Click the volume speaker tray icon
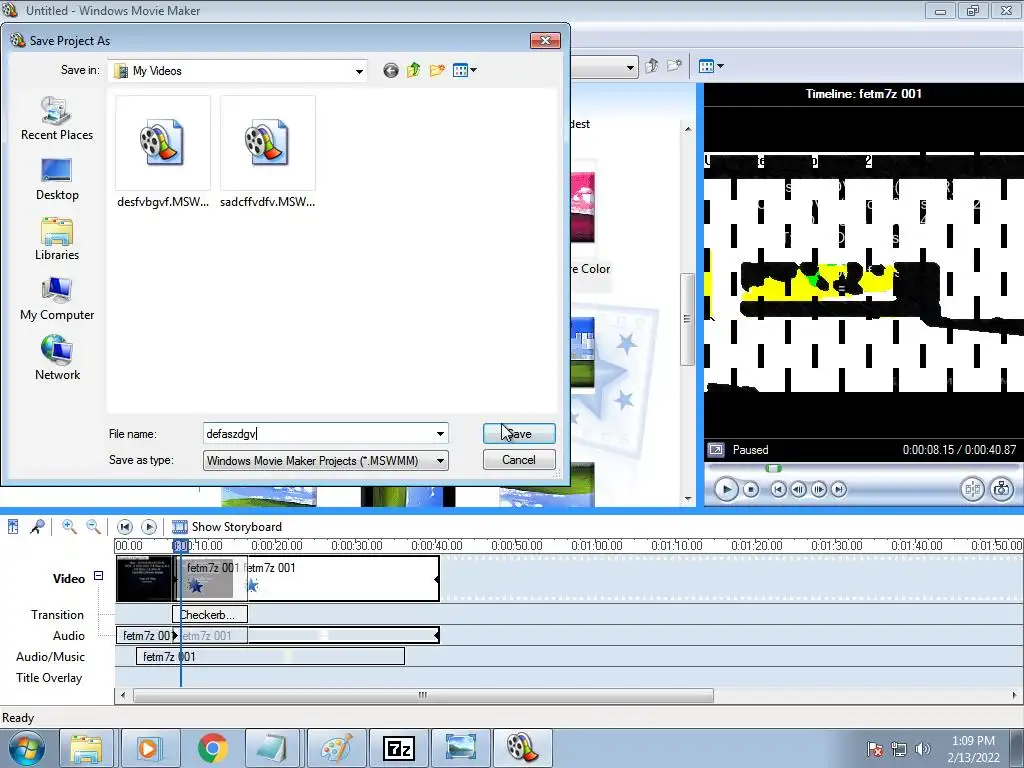Image resolution: width=1024 pixels, height=768 pixels. pos(922,749)
